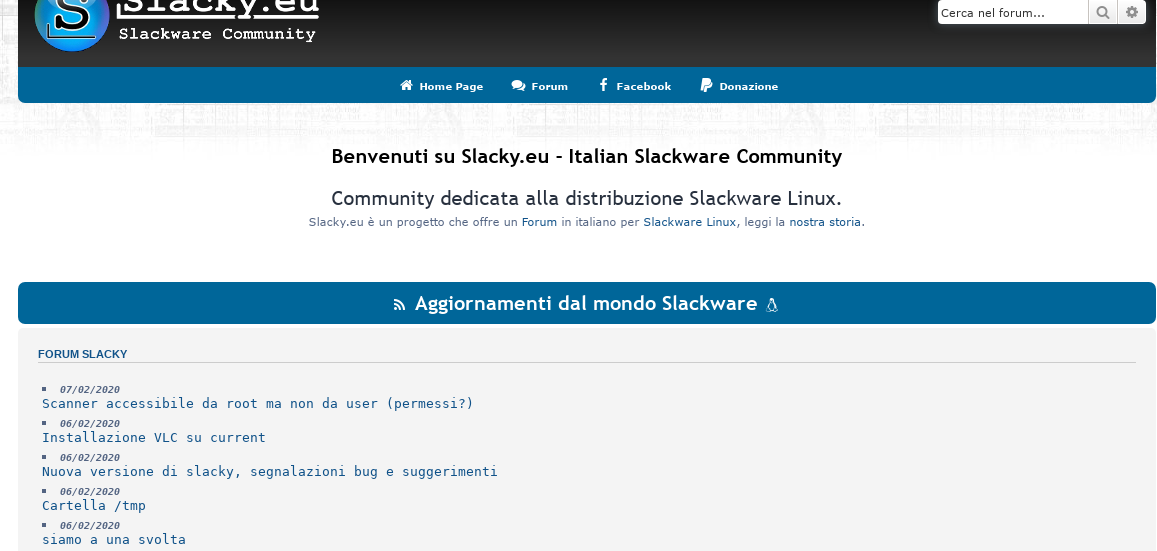Click the 'Slackware Community' tagline text
Viewport: 1157px width, 551px height.
(x=217, y=34)
